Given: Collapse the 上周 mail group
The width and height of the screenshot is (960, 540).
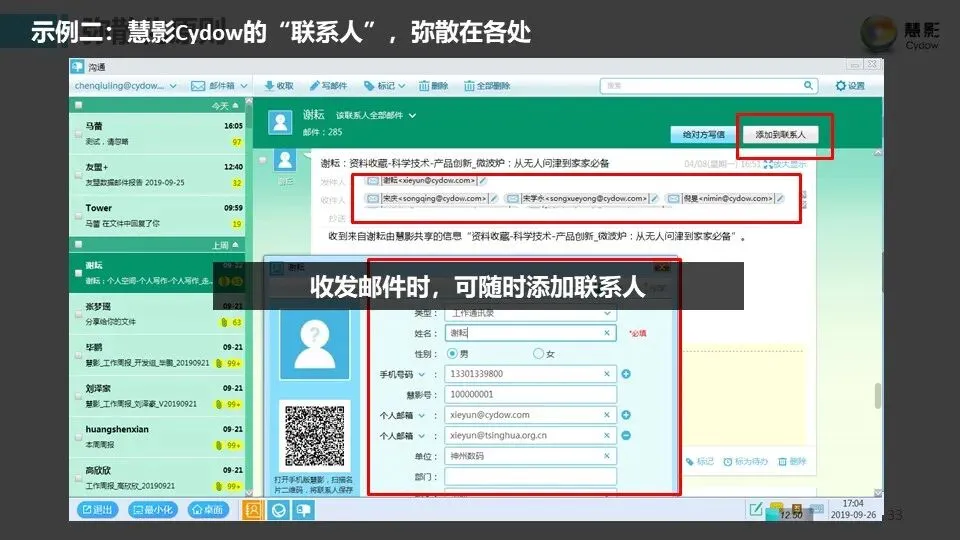Looking at the screenshot, I should tap(236, 245).
